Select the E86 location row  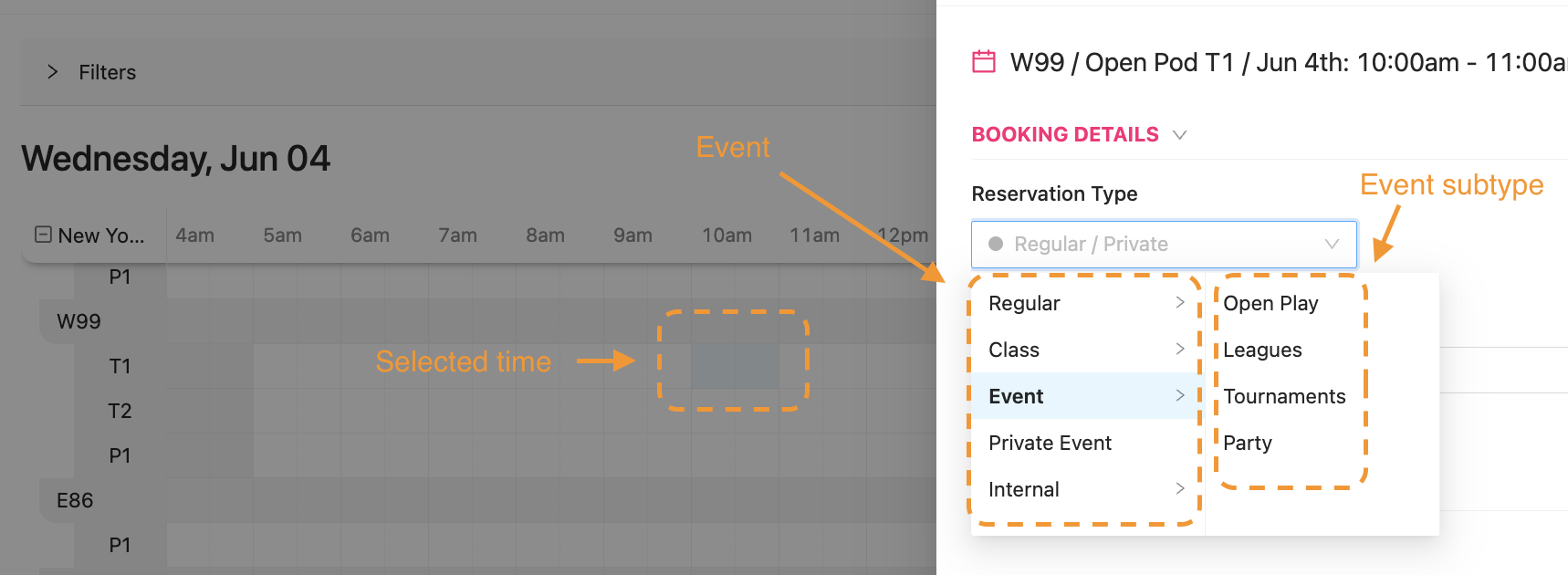[x=75, y=500]
